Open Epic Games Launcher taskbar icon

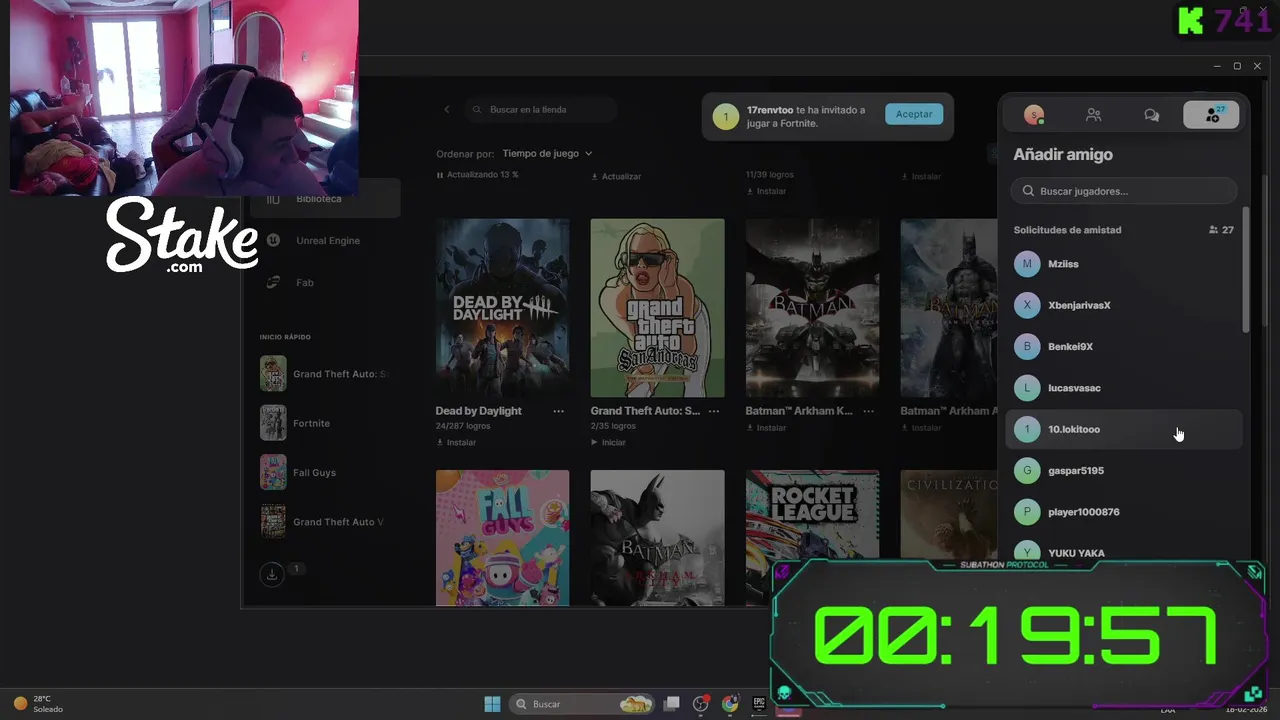tap(759, 704)
